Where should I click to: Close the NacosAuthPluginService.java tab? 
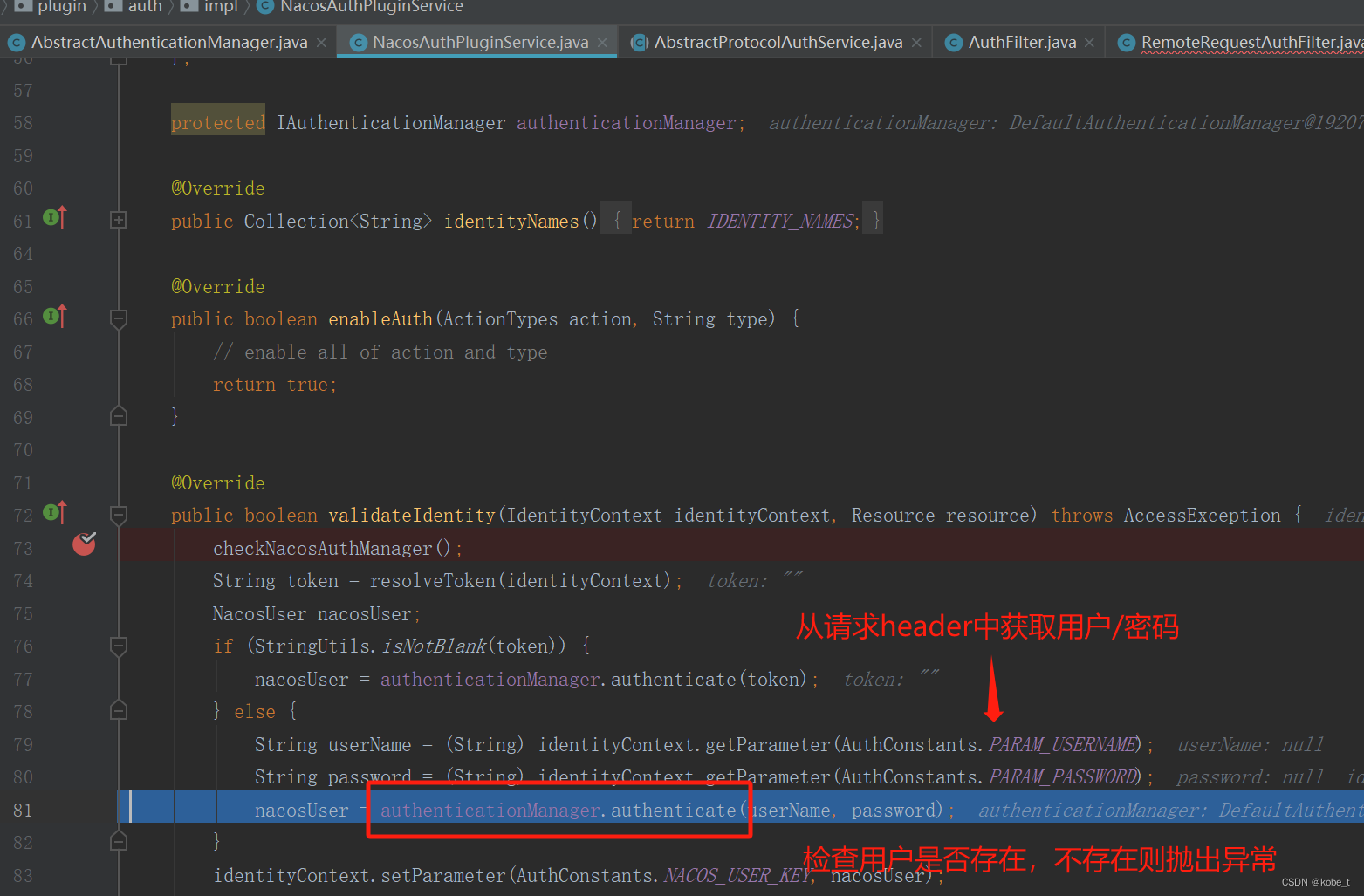(x=602, y=43)
